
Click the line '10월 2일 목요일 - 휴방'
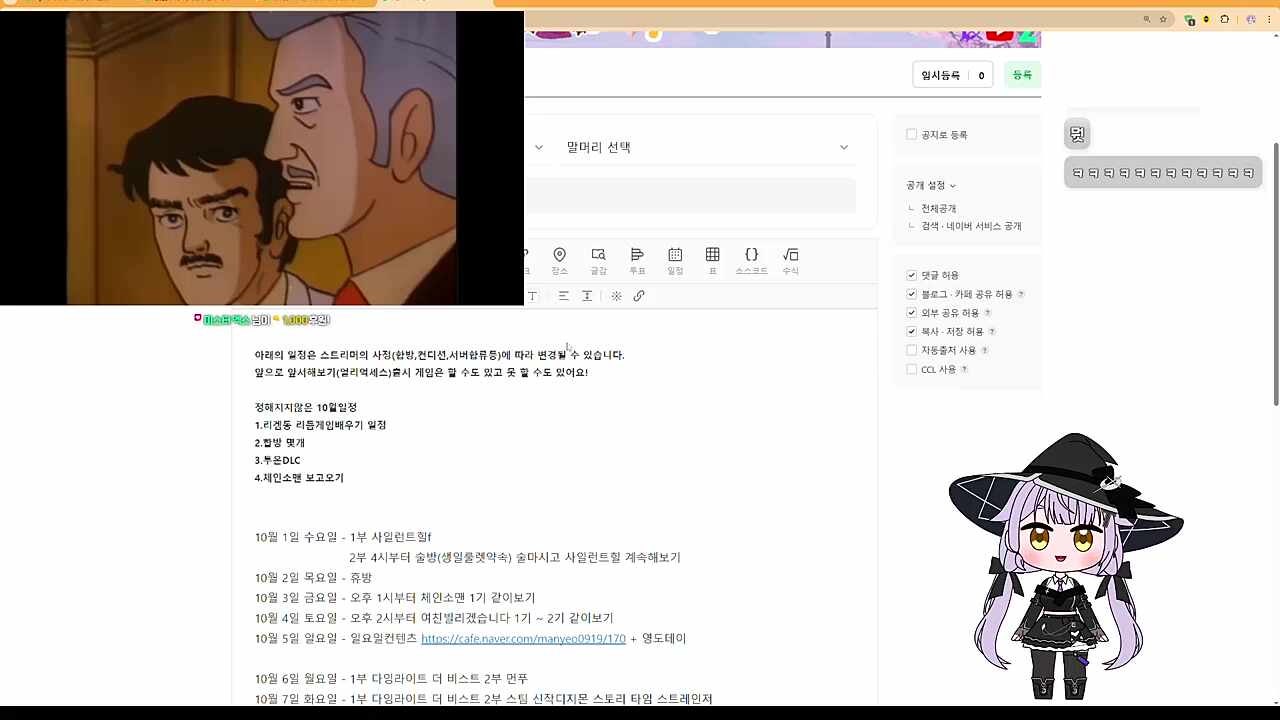pos(313,578)
